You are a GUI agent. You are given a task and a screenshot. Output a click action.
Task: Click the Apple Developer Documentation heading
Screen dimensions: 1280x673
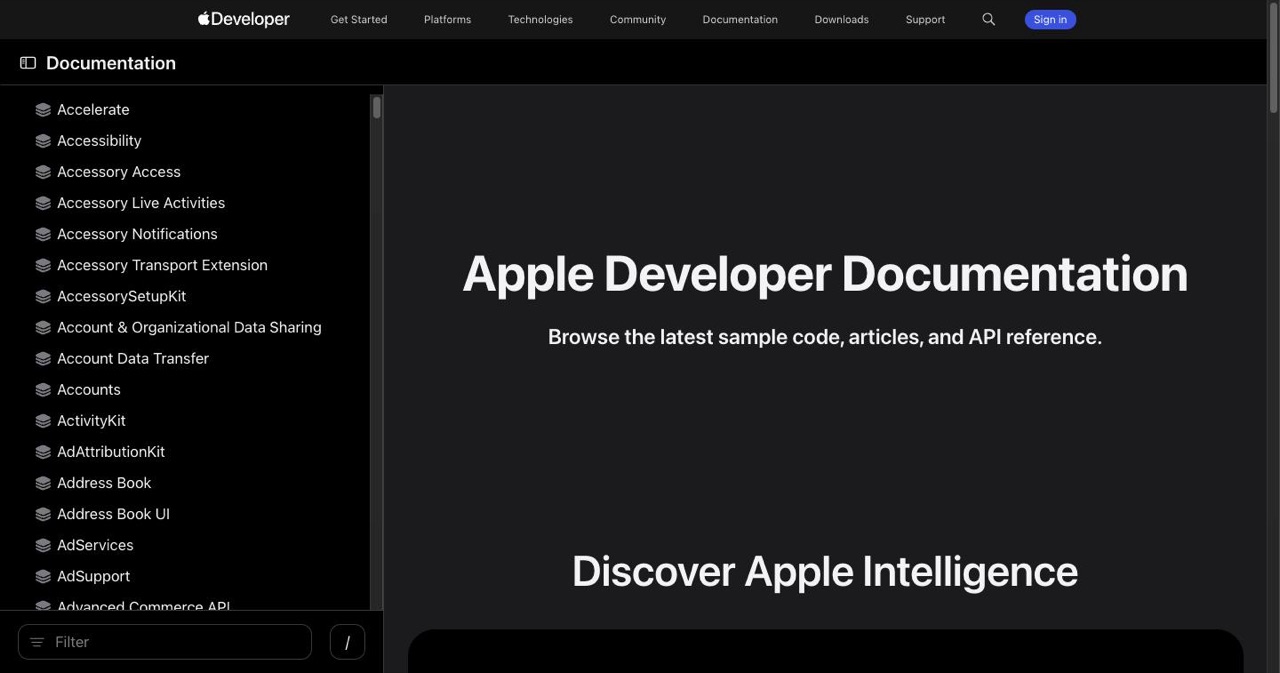(825, 274)
